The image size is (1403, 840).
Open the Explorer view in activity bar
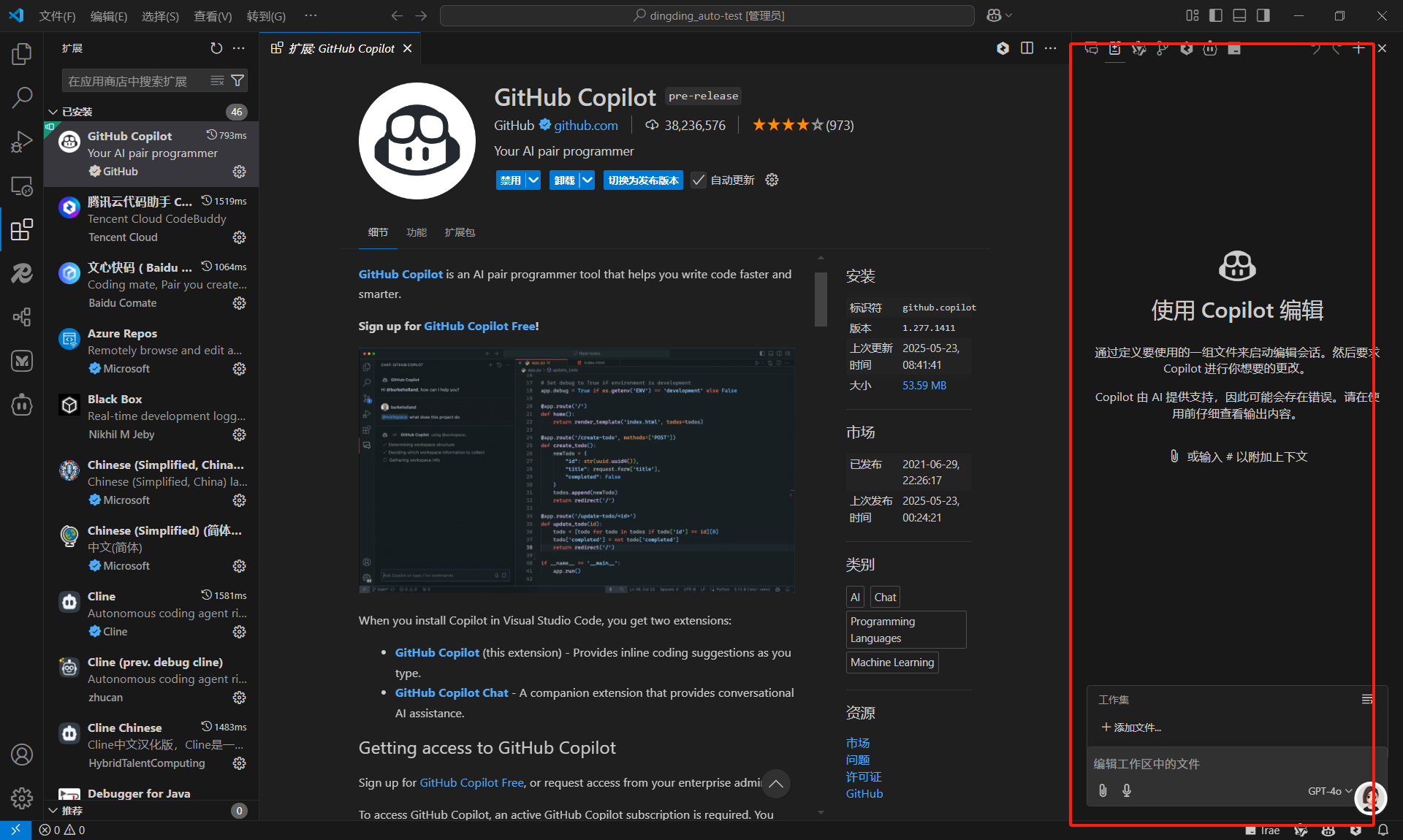[22, 53]
